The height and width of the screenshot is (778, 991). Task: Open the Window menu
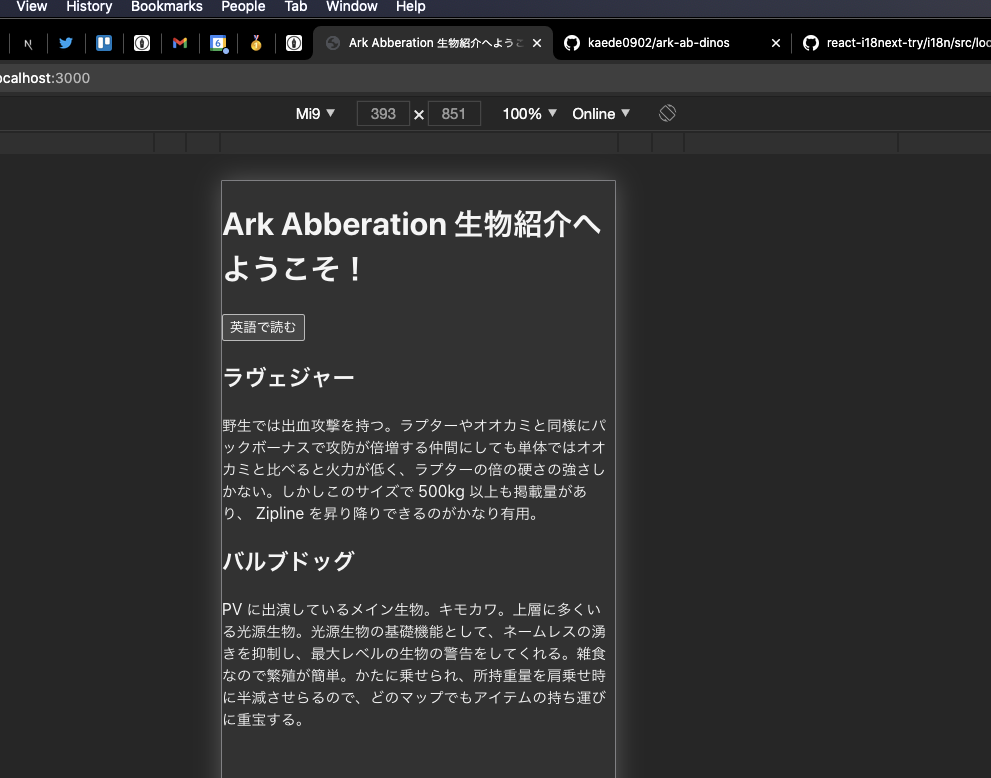tap(351, 7)
